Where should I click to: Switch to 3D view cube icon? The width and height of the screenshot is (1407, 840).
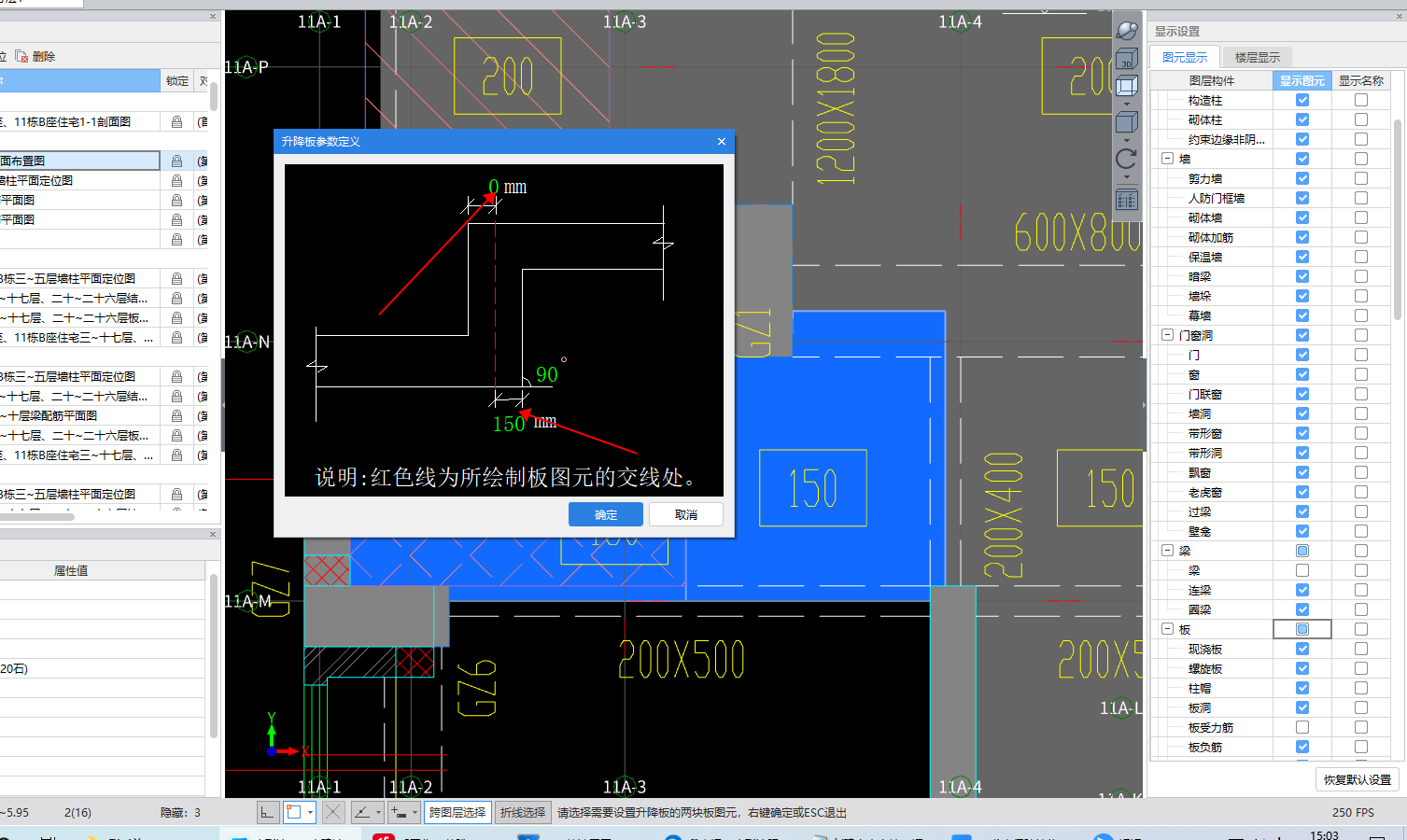click(x=1127, y=59)
